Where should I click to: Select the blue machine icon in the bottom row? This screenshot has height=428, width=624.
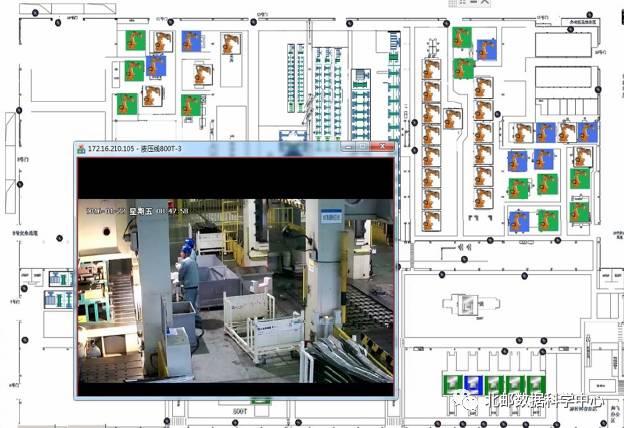pyautogui.click(x=474, y=385)
